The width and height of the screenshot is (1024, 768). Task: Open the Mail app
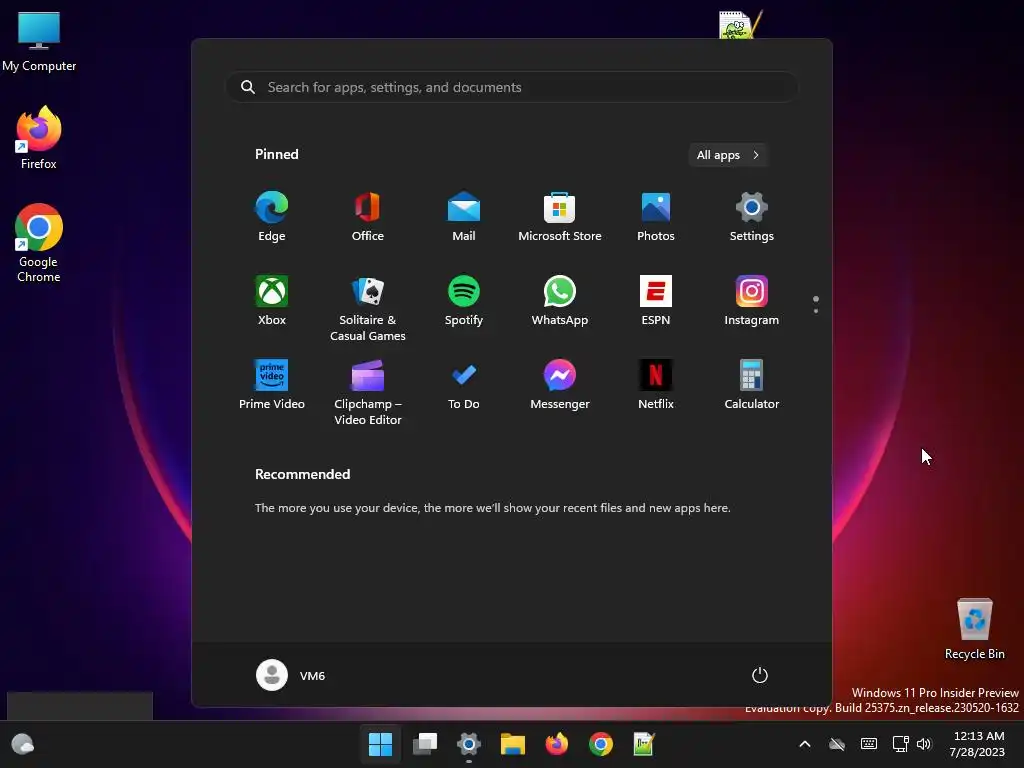tap(464, 217)
